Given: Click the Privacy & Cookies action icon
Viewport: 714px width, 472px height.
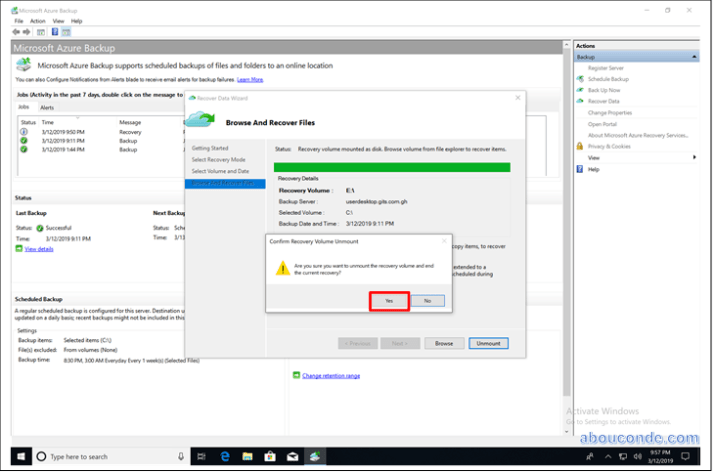Looking at the screenshot, I should [x=580, y=146].
